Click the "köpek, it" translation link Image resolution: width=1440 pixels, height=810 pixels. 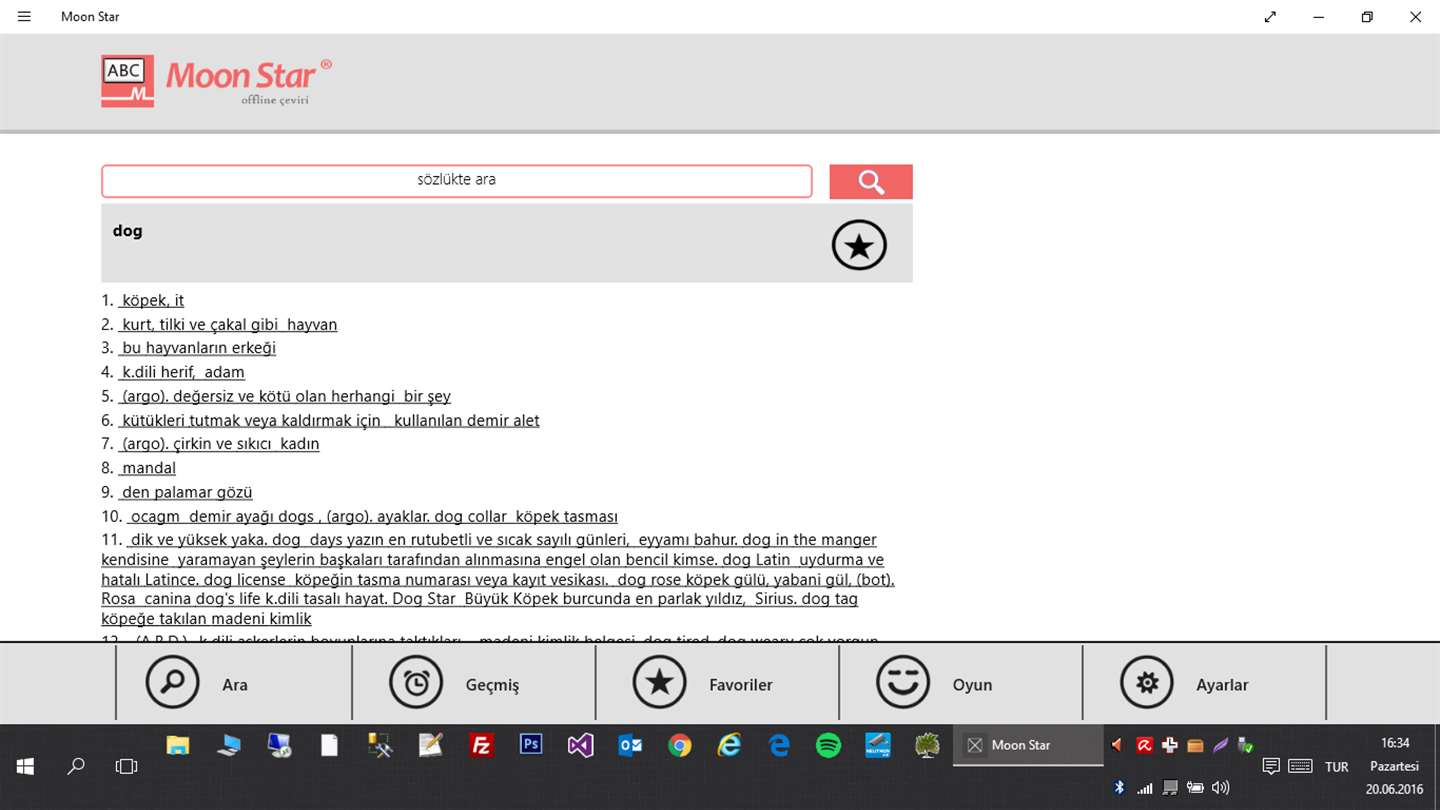(x=152, y=300)
